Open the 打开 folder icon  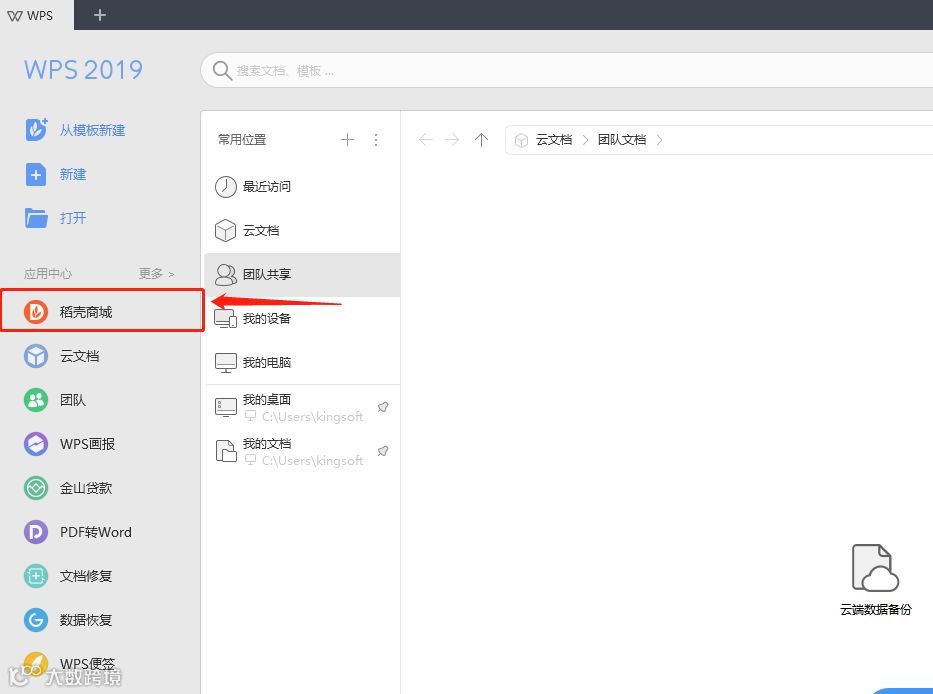(36, 218)
